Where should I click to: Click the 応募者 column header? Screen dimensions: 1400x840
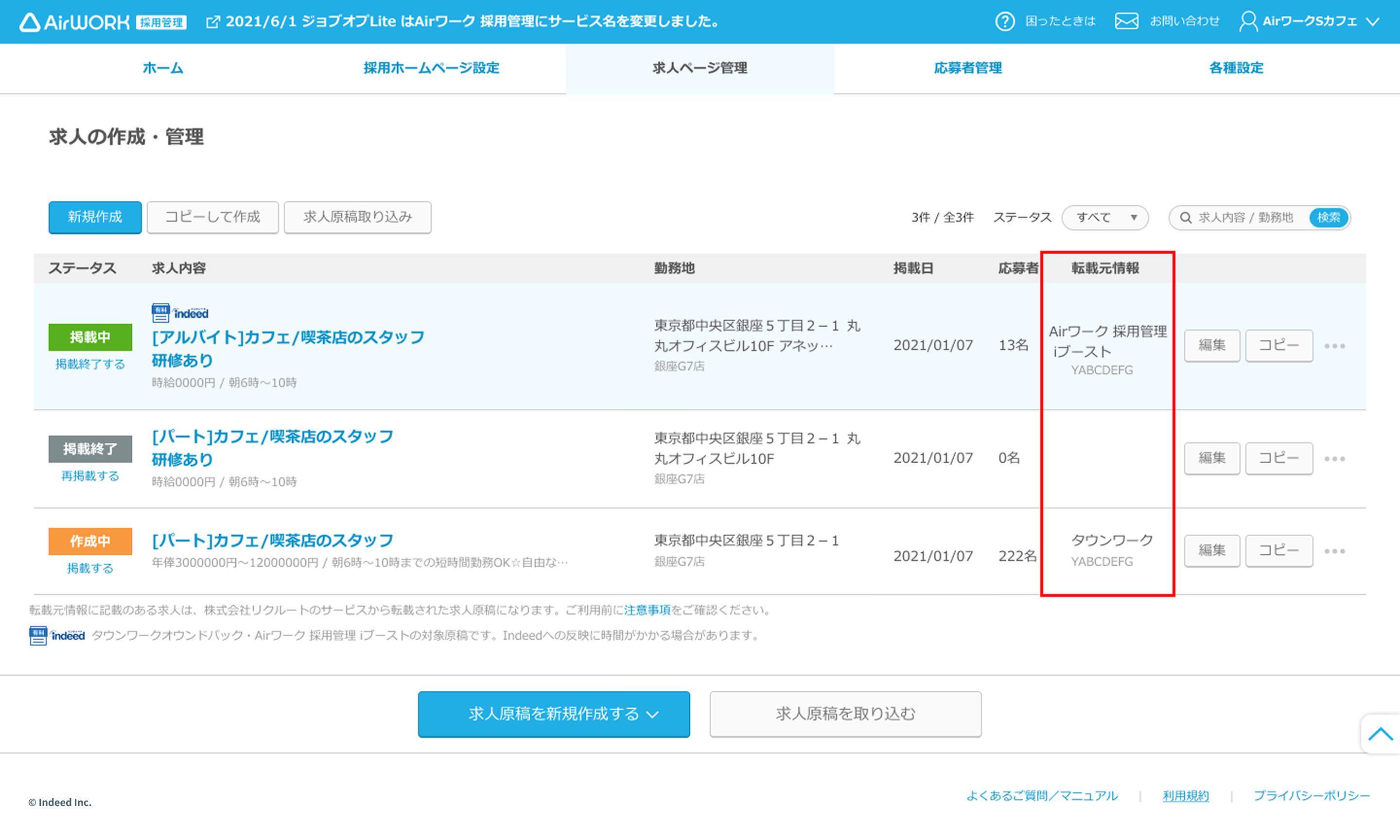(1018, 268)
